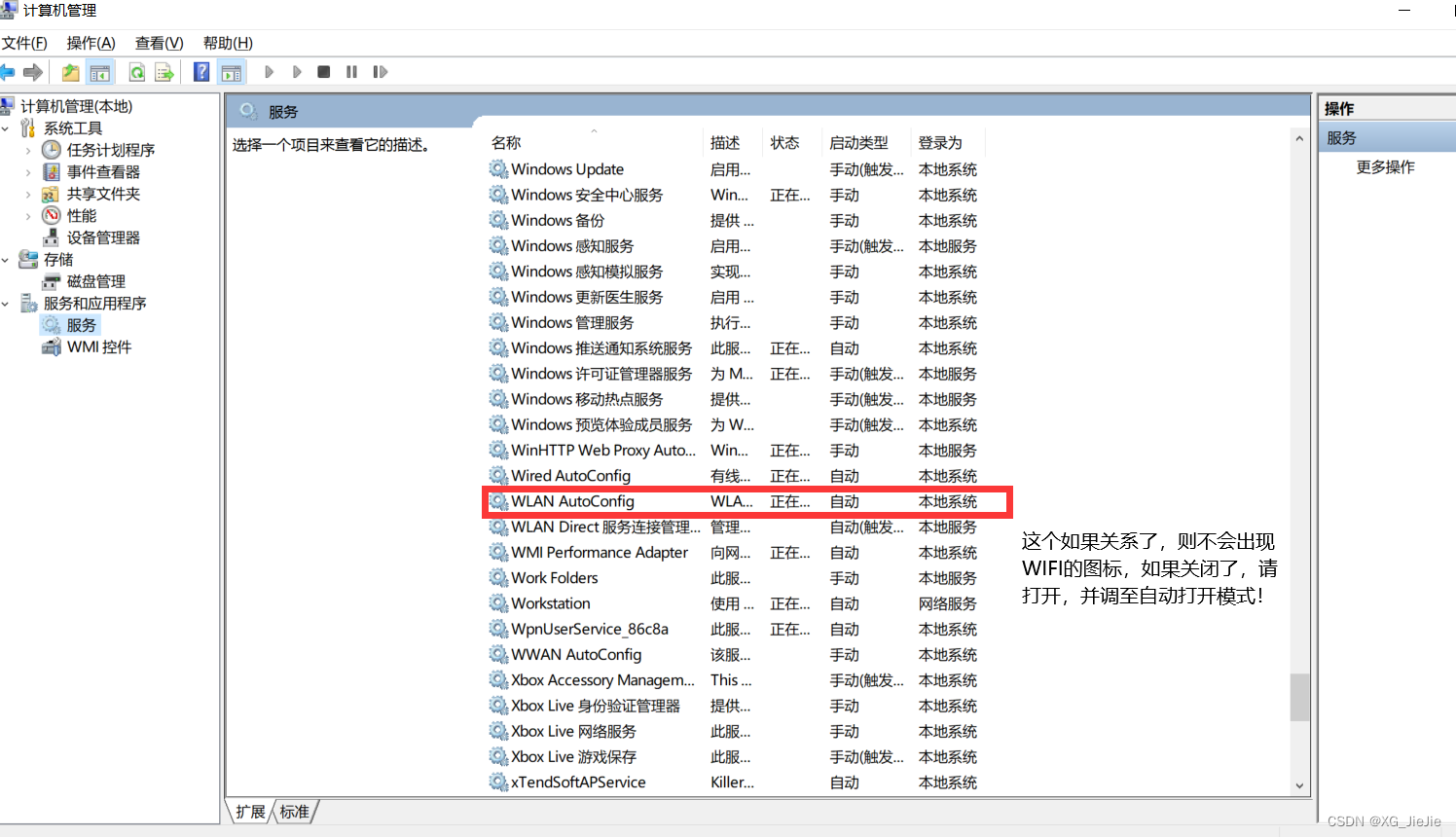Click the WMI 控件 icon in tree
The width and height of the screenshot is (1456, 837).
coord(51,347)
